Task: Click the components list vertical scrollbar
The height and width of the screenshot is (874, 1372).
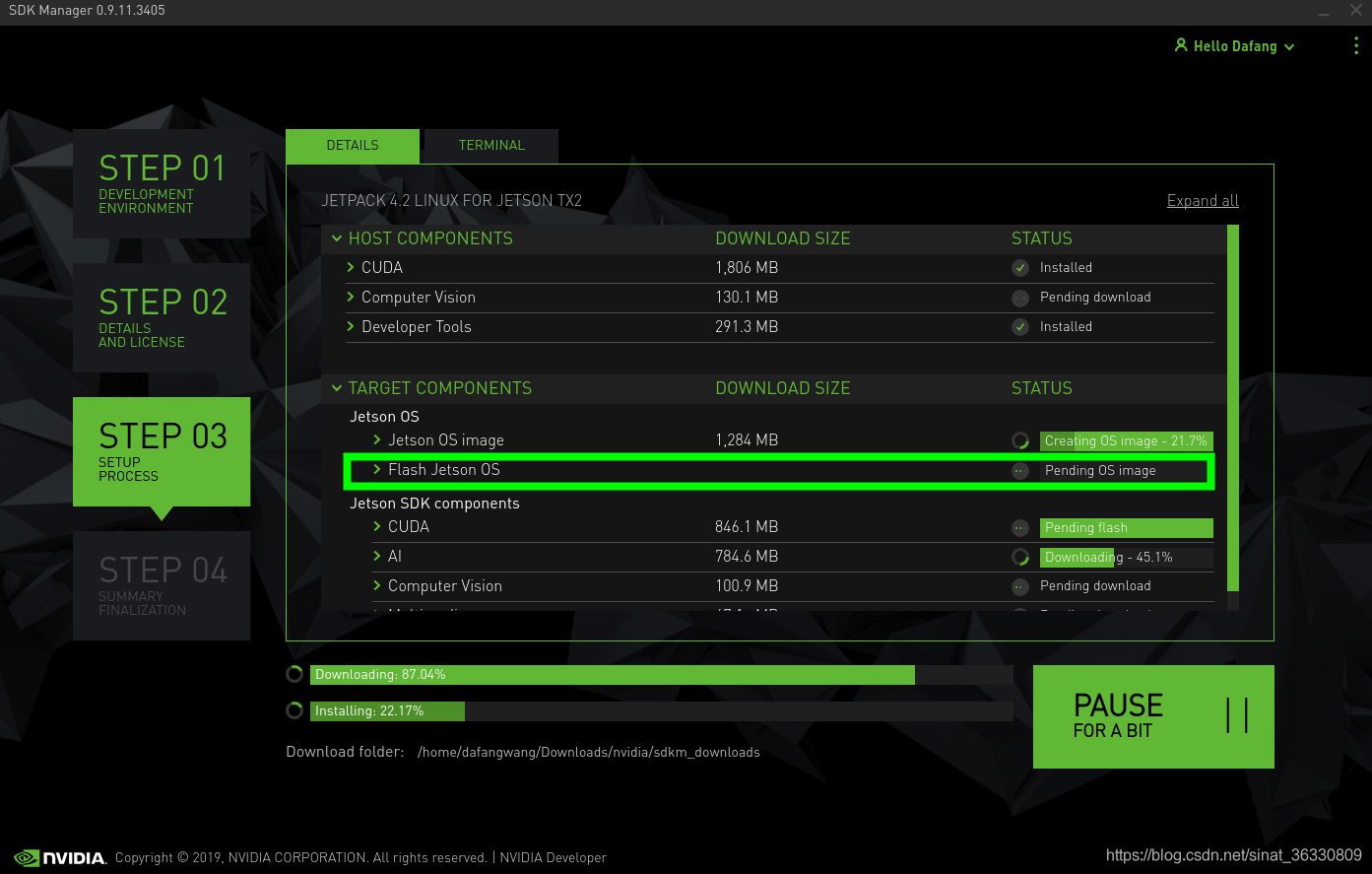Action: (x=1233, y=408)
